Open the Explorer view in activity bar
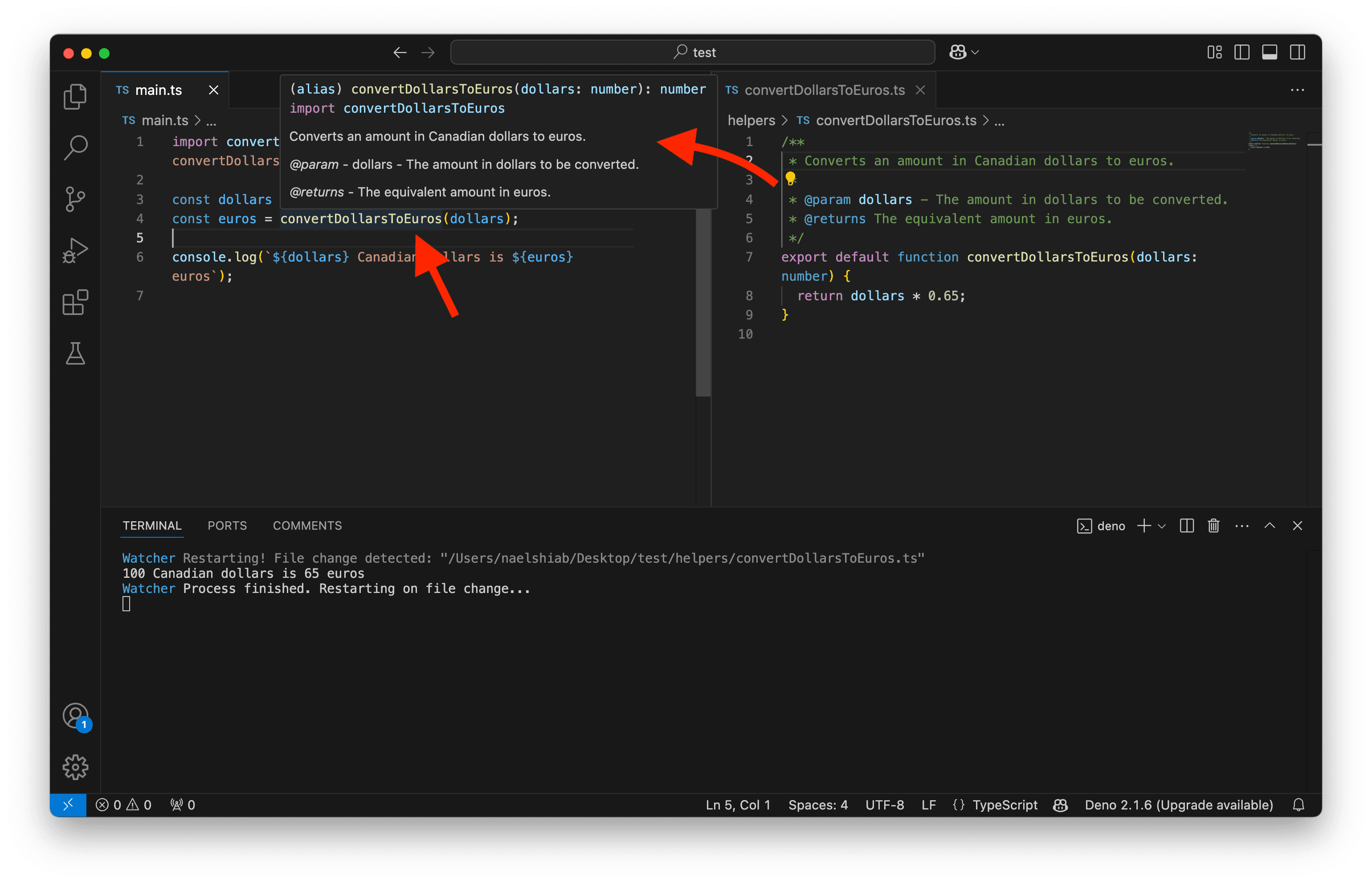 75,96
